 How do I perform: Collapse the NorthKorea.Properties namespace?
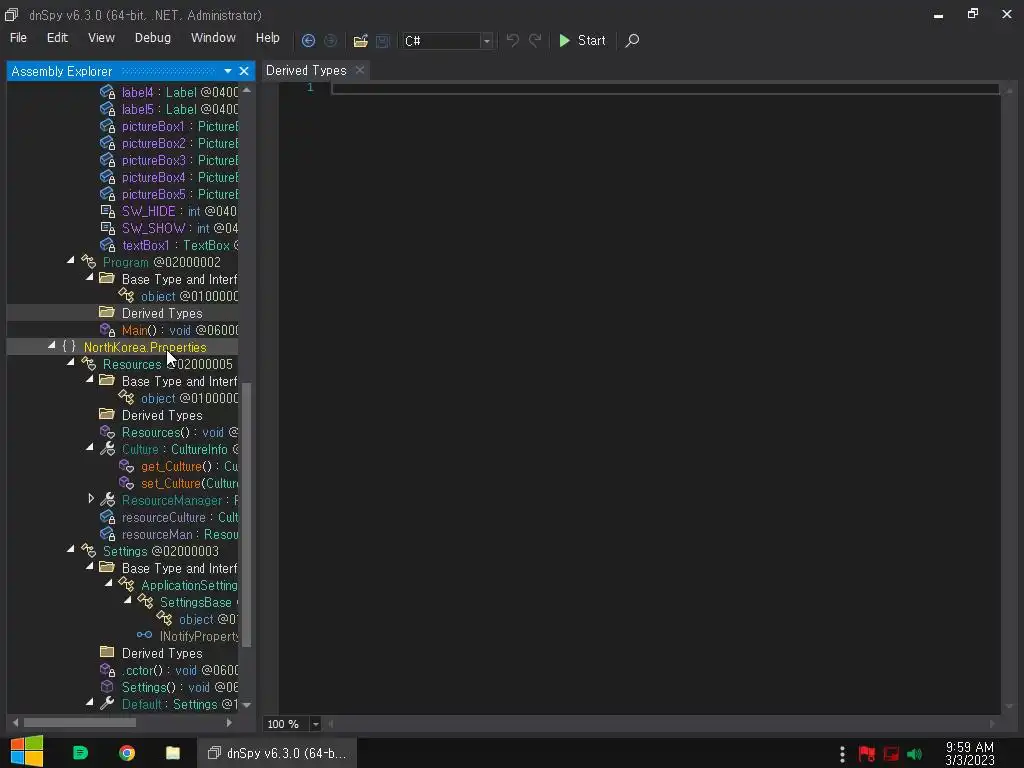tap(52, 345)
